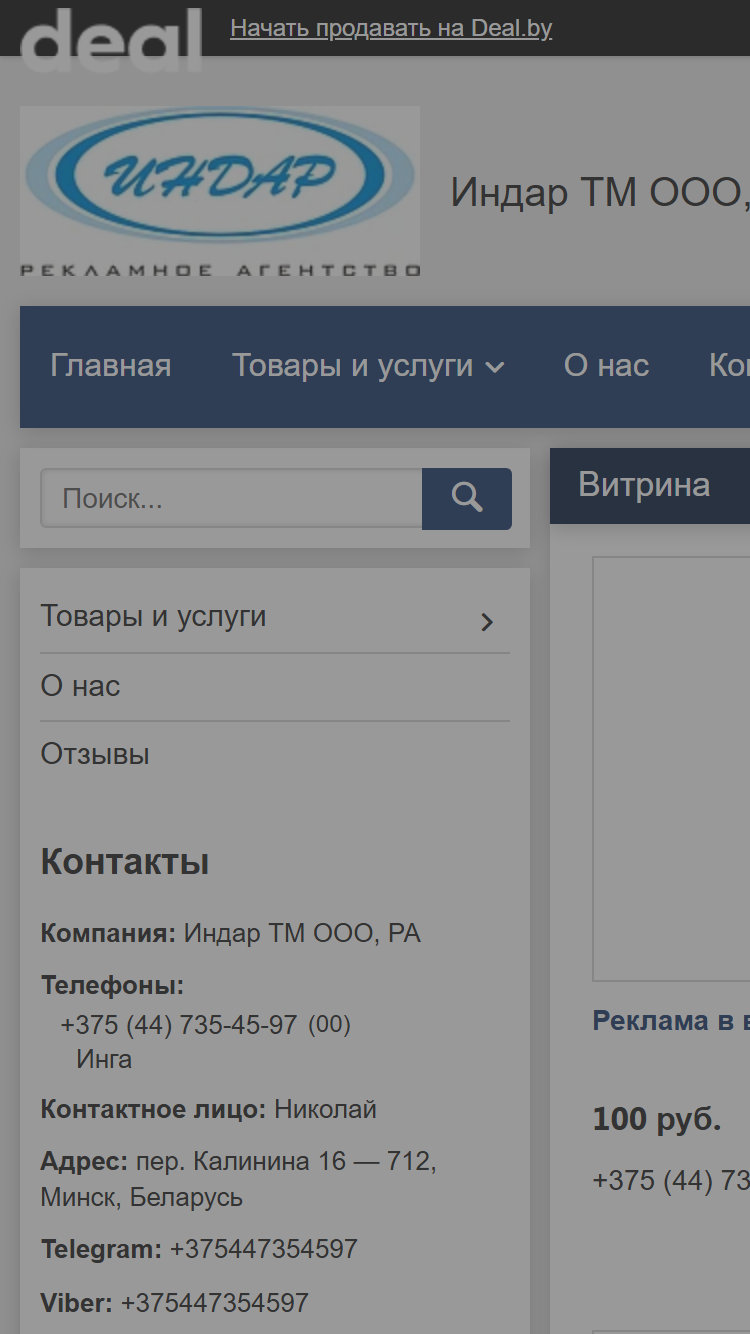Open Товары и услуги in sidebar
The width and height of the screenshot is (750, 1334).
tap(153, 616)
